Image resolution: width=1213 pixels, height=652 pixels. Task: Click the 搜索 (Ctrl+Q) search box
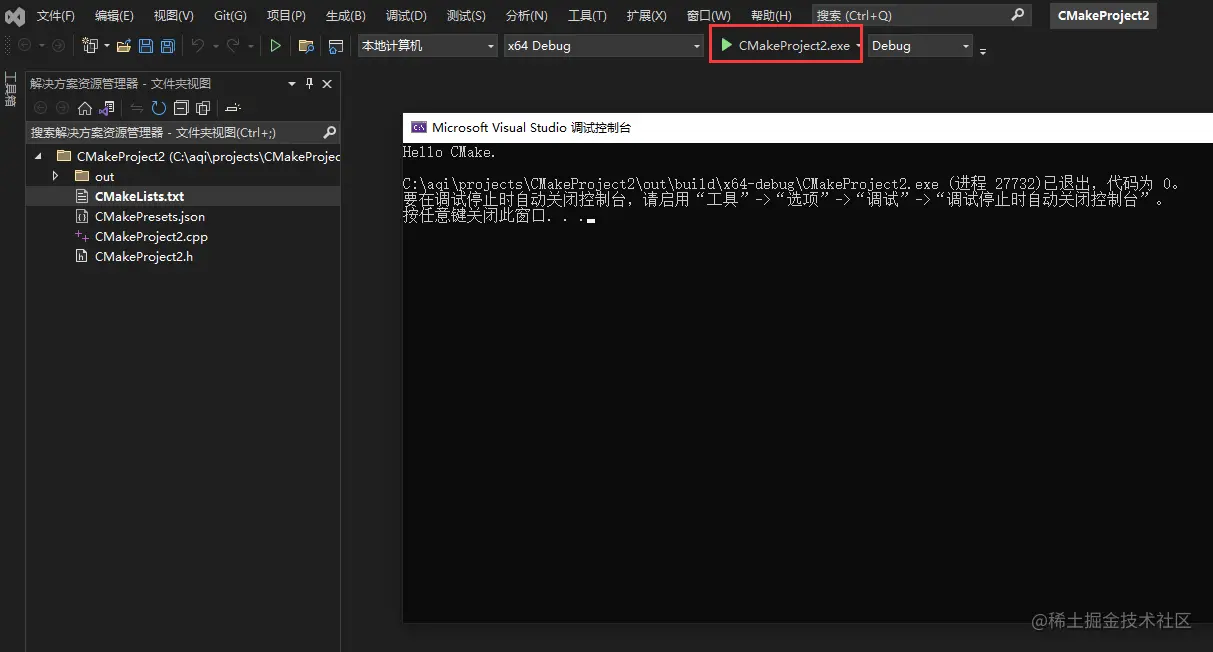coord(921,15)
